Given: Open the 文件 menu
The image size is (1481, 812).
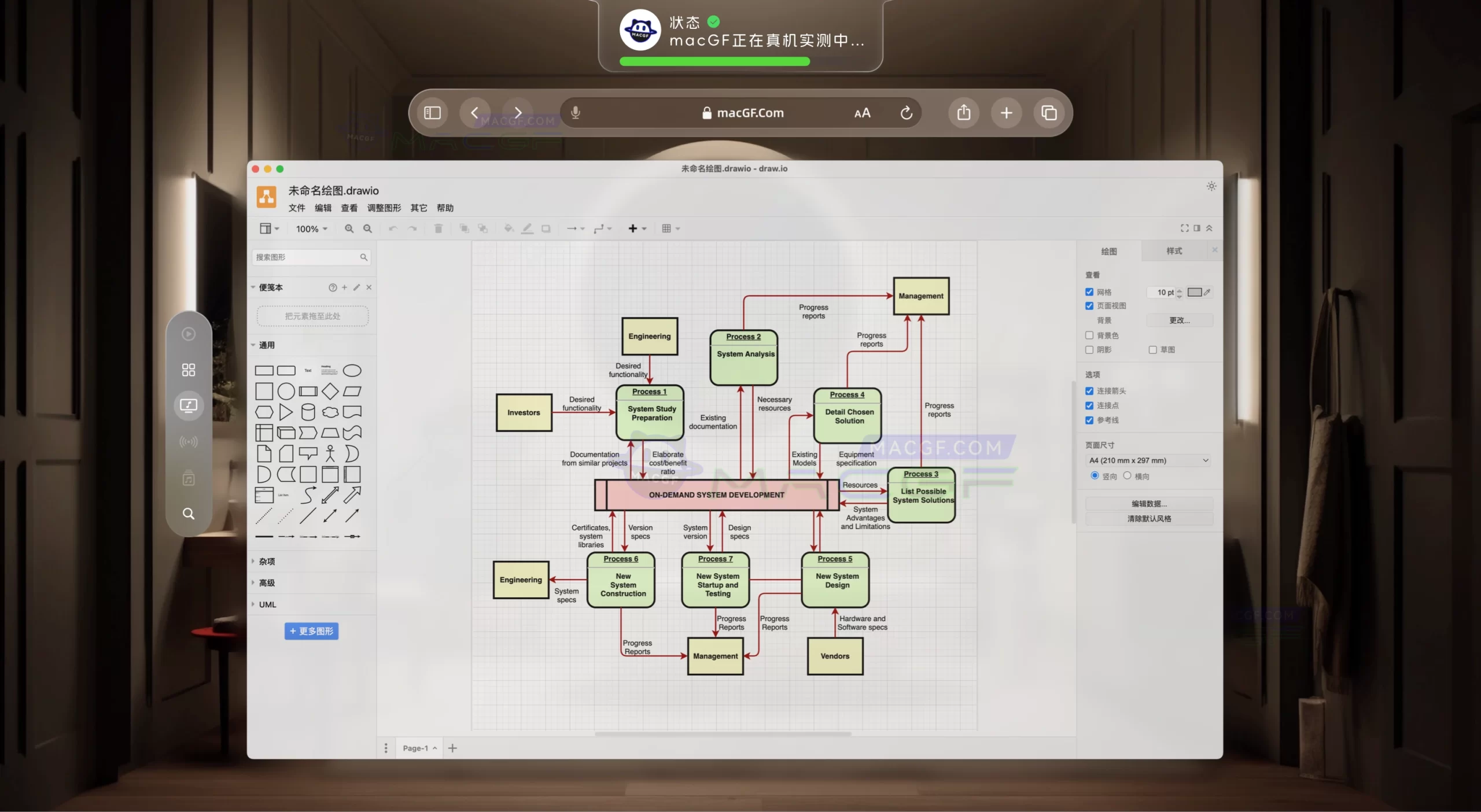Looking at the screenshot, I should 296,208.
